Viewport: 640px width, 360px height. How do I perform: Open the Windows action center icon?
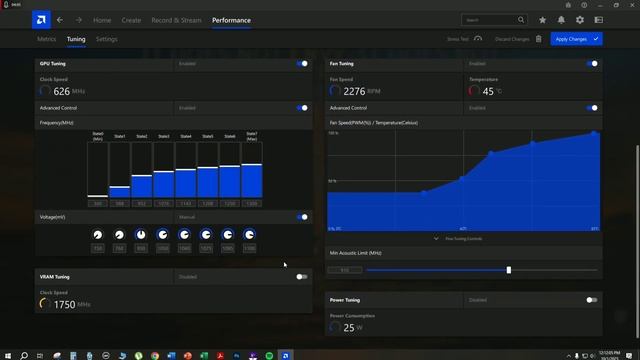pos(629,356)
